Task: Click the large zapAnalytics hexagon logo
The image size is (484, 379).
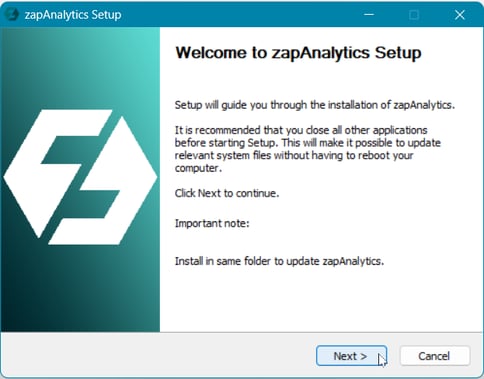Action: [80, 177]
